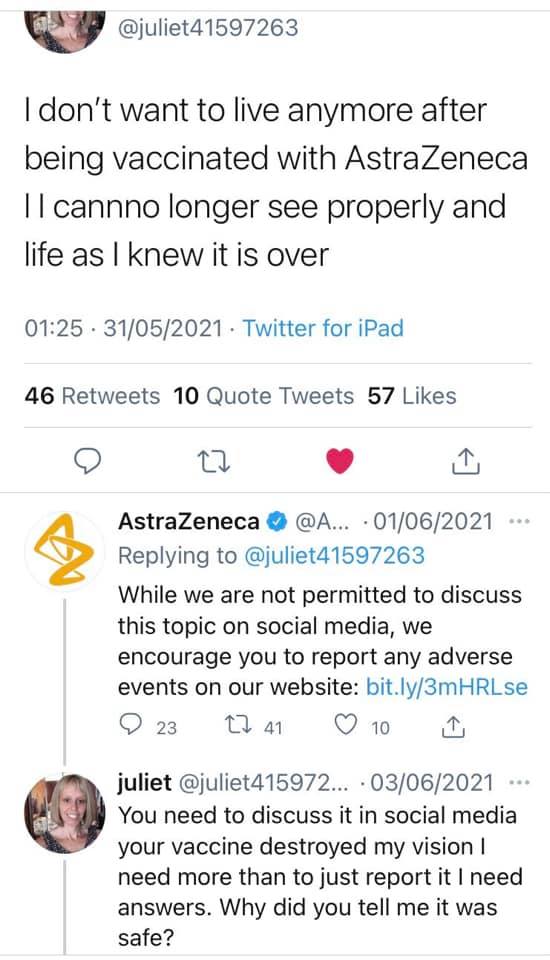
Task: Click the @juliet41597263 mention in Replying to
Action: (x=334, y=556)
